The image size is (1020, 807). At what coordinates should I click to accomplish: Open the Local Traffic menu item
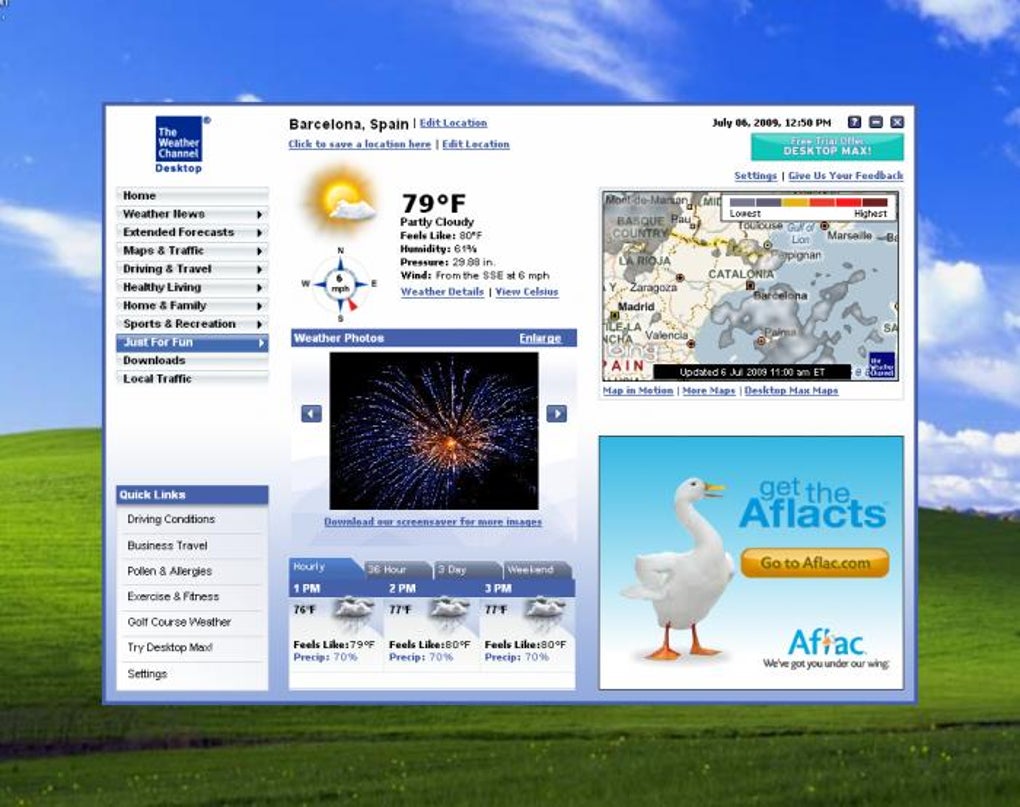[192, 379]
